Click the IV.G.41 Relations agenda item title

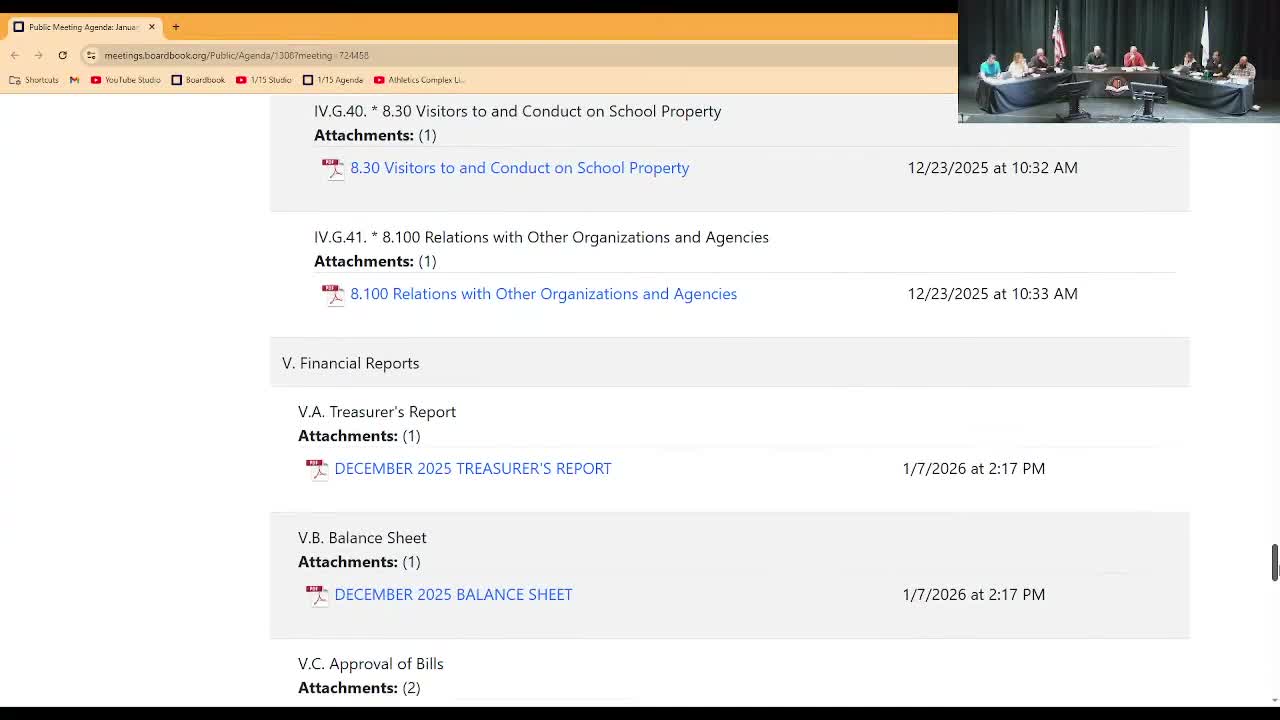[541, 237]
